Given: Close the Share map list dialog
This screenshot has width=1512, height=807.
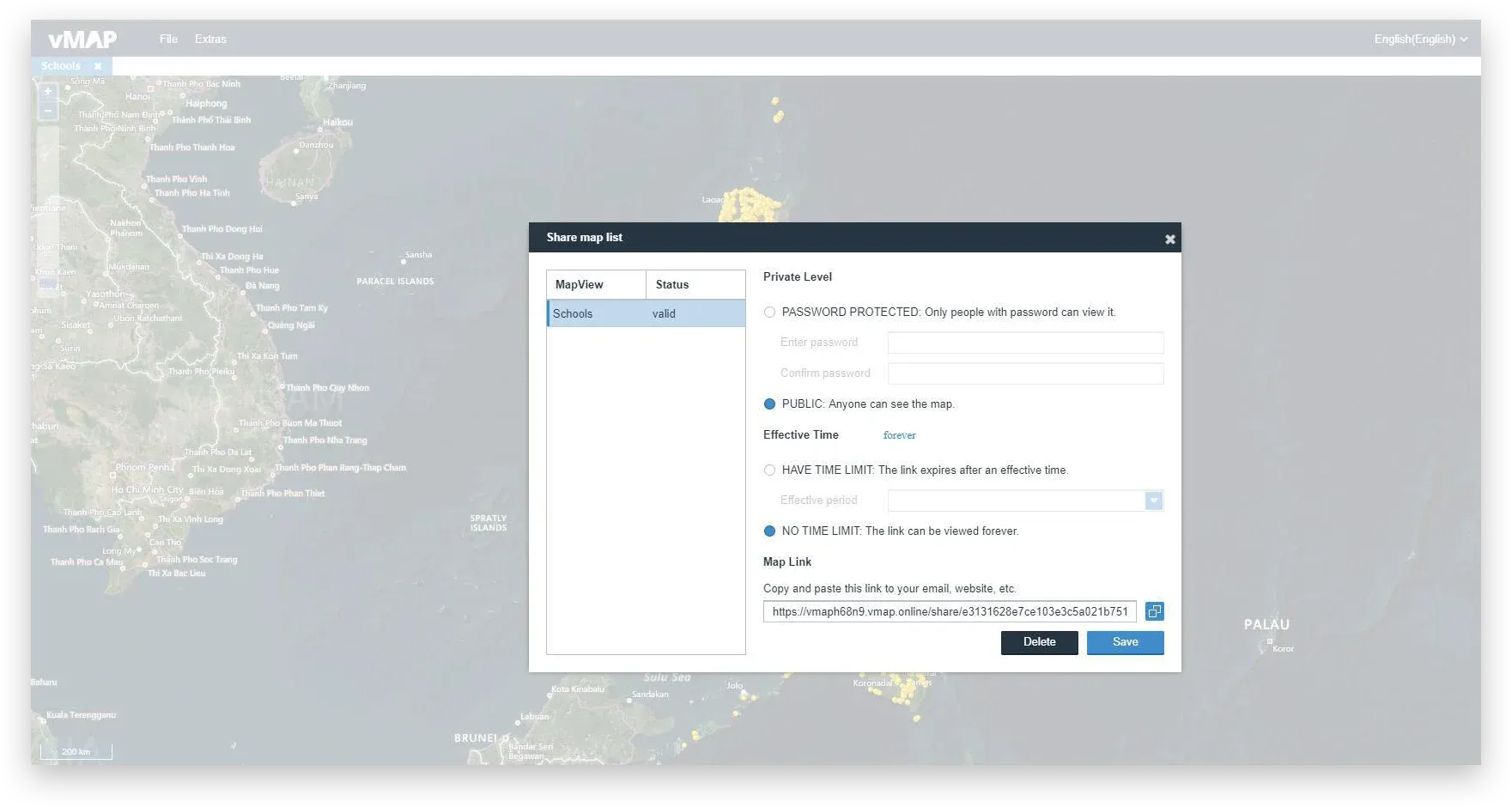Looking at the screenshot, I should click(x=1169, y=240).
